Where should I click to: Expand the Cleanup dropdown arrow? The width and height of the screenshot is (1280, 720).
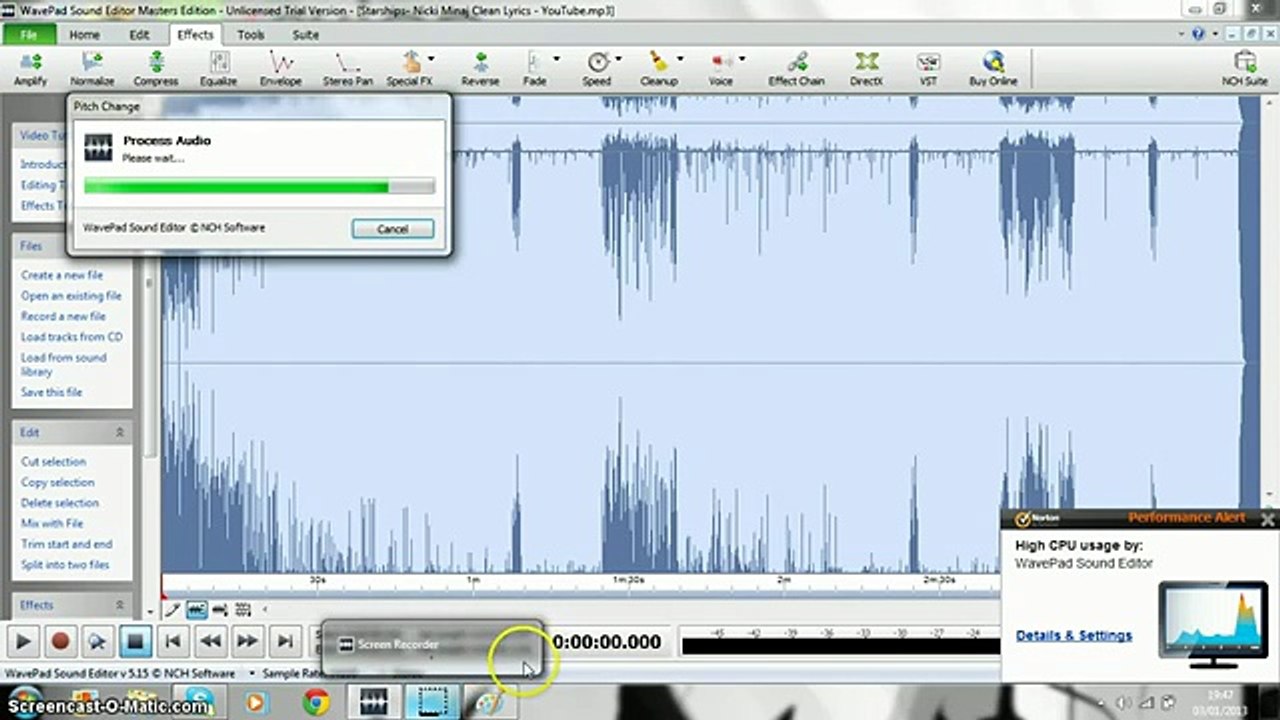[680, 59]
